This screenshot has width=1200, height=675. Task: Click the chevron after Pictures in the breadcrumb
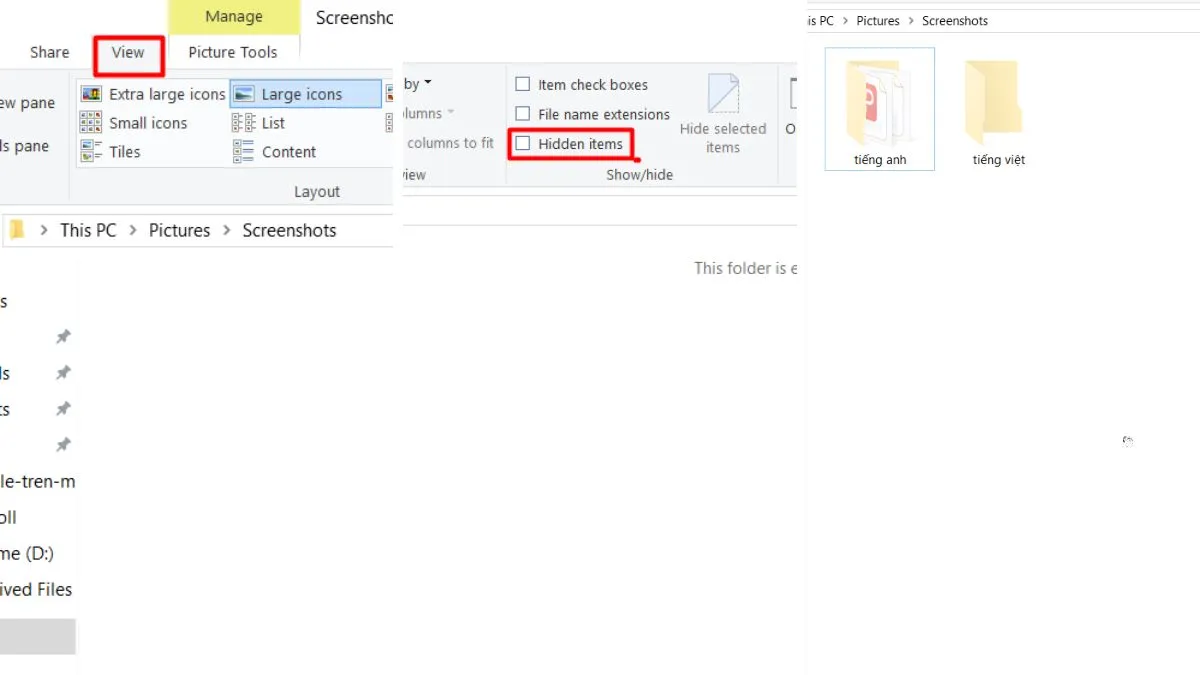click(226, 230)
